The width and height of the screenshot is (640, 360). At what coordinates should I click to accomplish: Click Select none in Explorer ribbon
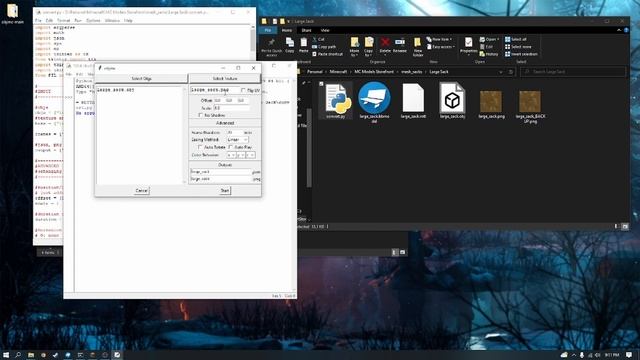tap(518, 47)
